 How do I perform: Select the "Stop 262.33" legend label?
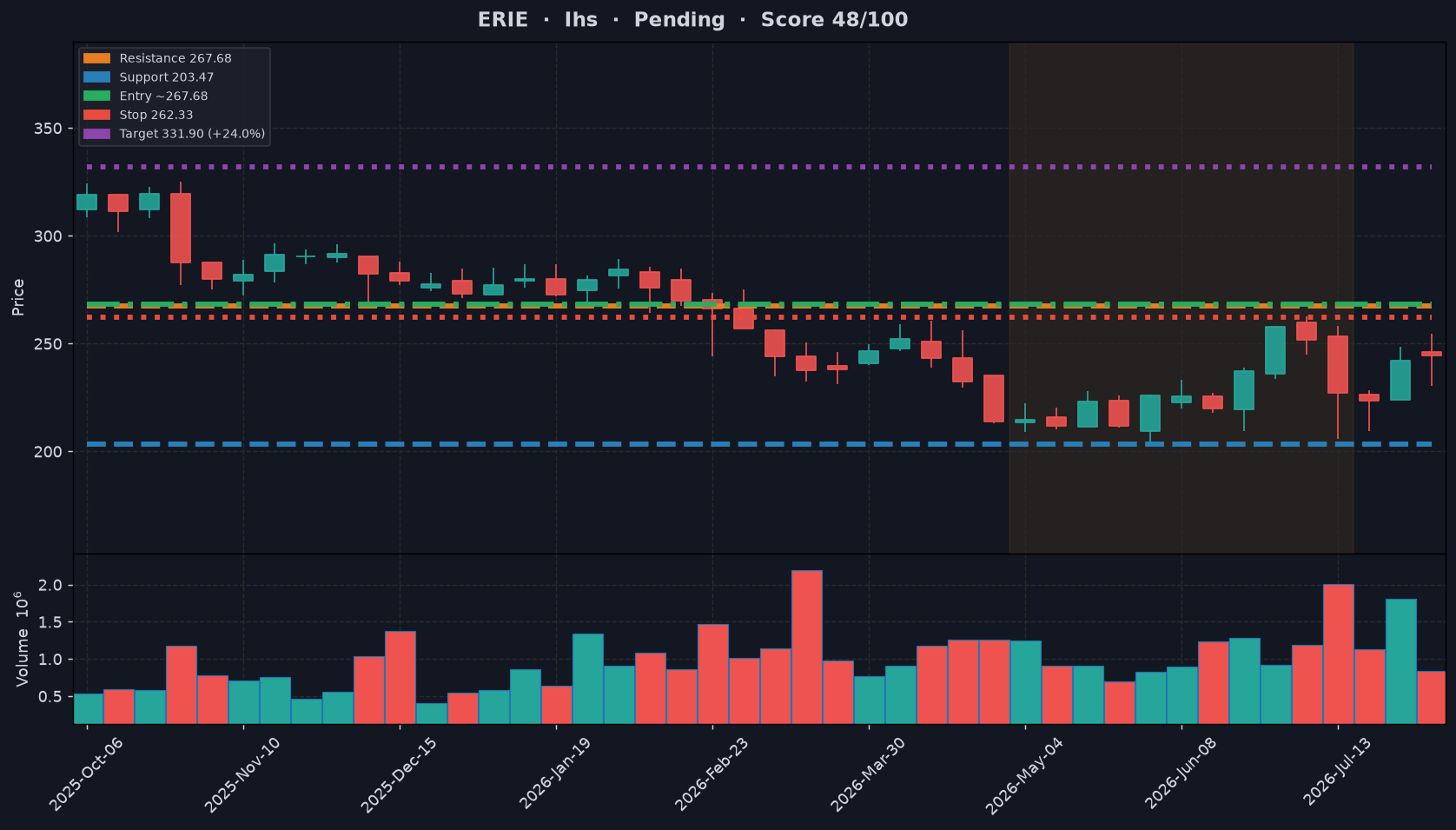[x=156, y=115]
